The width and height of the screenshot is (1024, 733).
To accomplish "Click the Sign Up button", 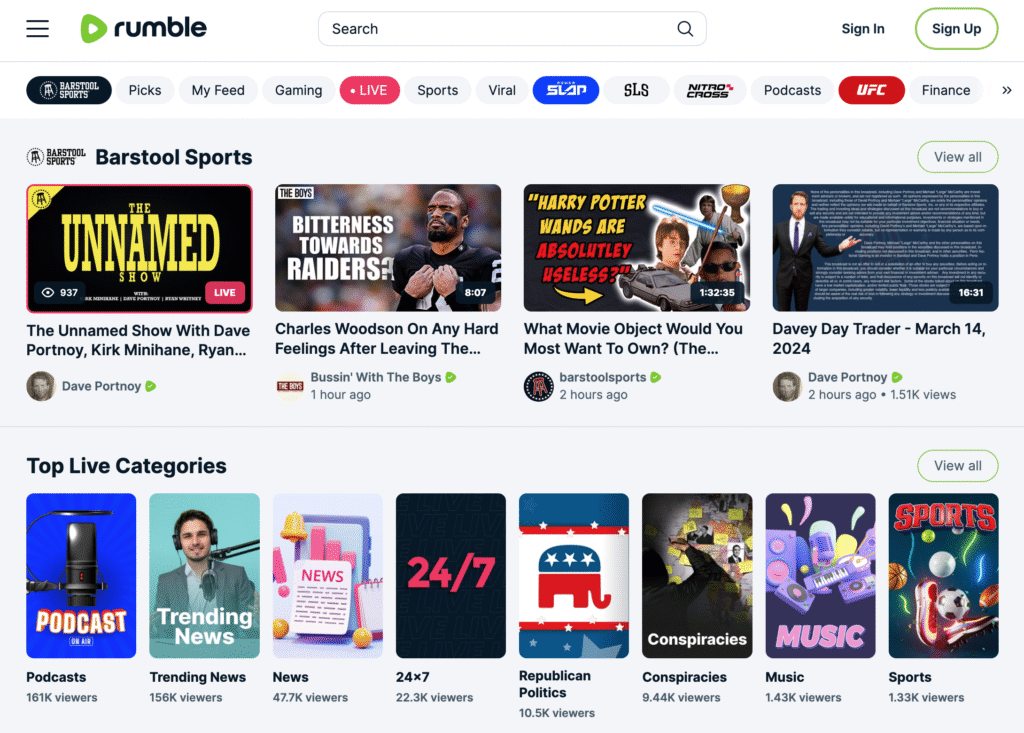I will (x=956, y=29).
